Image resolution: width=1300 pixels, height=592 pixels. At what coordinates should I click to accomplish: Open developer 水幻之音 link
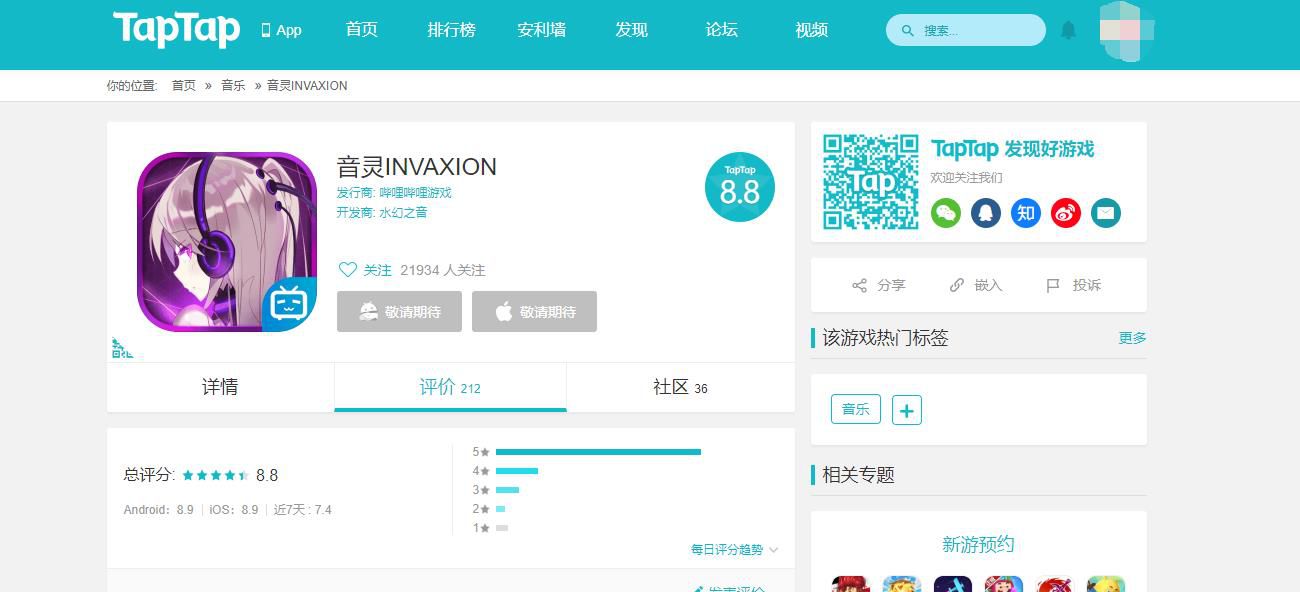[403, 213]
